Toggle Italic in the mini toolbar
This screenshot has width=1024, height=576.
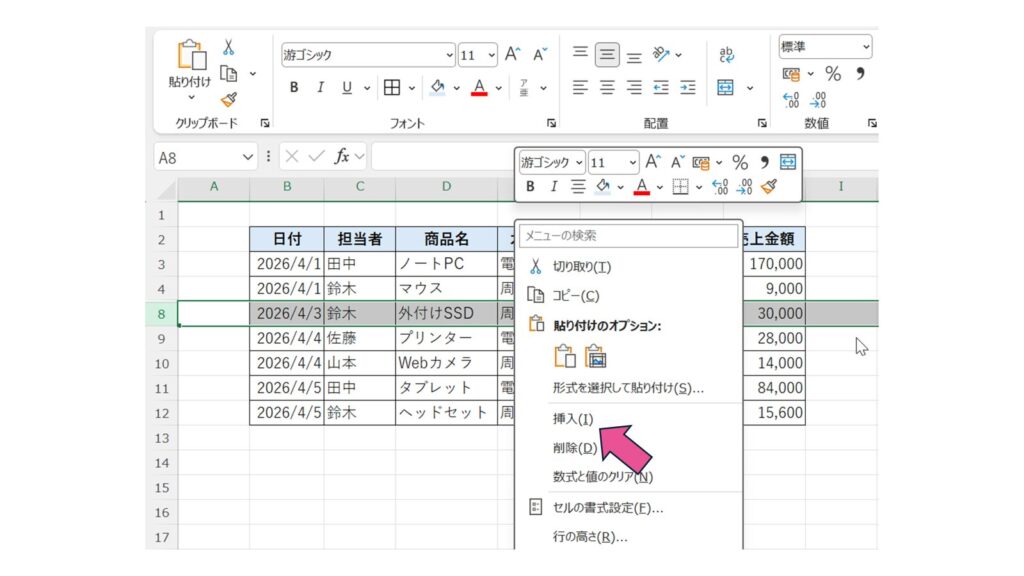click(x=553, y=186)
